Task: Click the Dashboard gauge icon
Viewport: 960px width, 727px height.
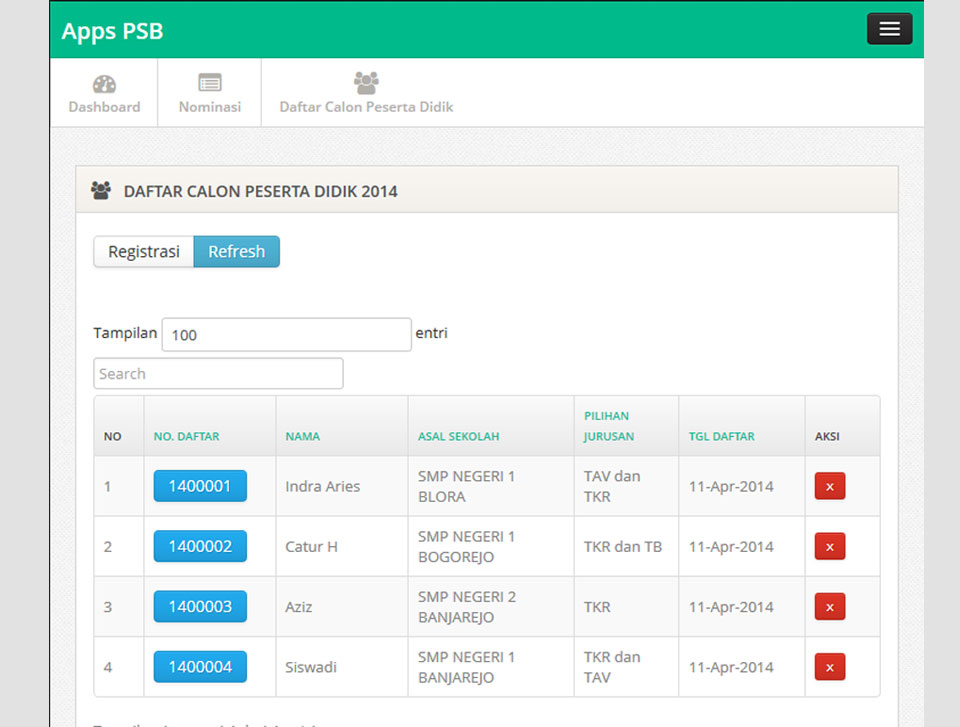Action: (104, 84)
